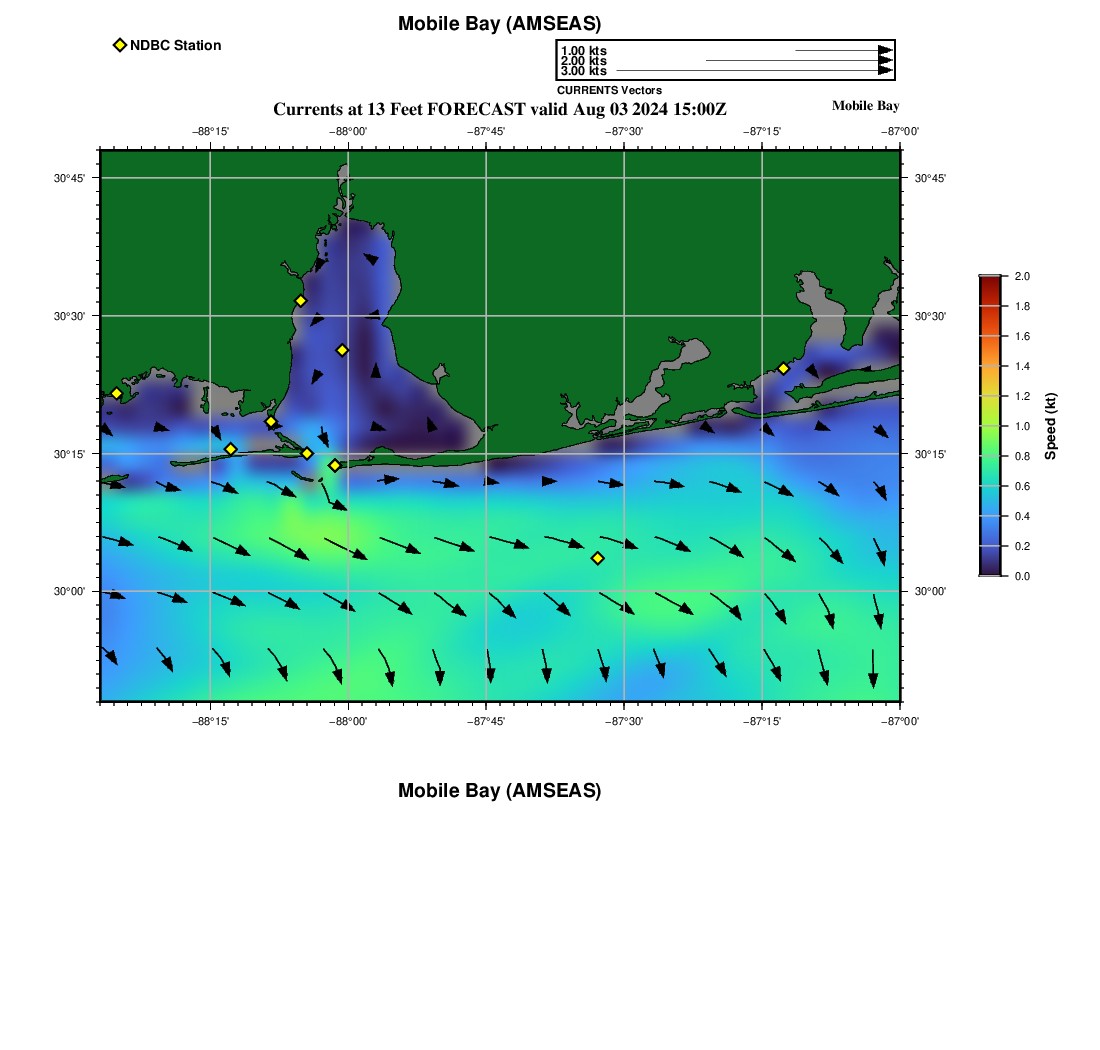Screen dimensions: 1100x1050
Task: Select the station diamond in central Mobile Bay
Action: tap(342, 350)
